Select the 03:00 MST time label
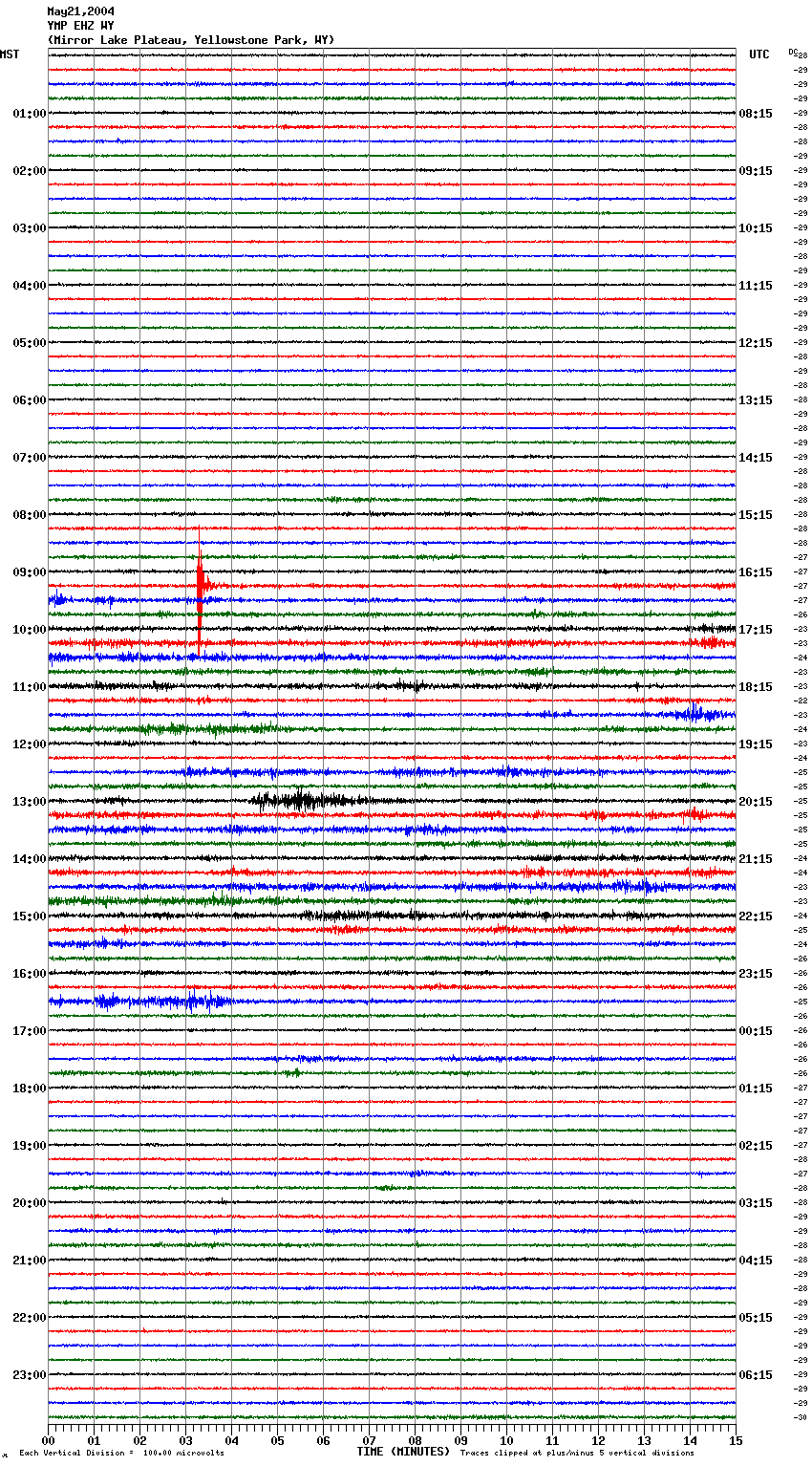812x1466 pixels. (30, 228)
